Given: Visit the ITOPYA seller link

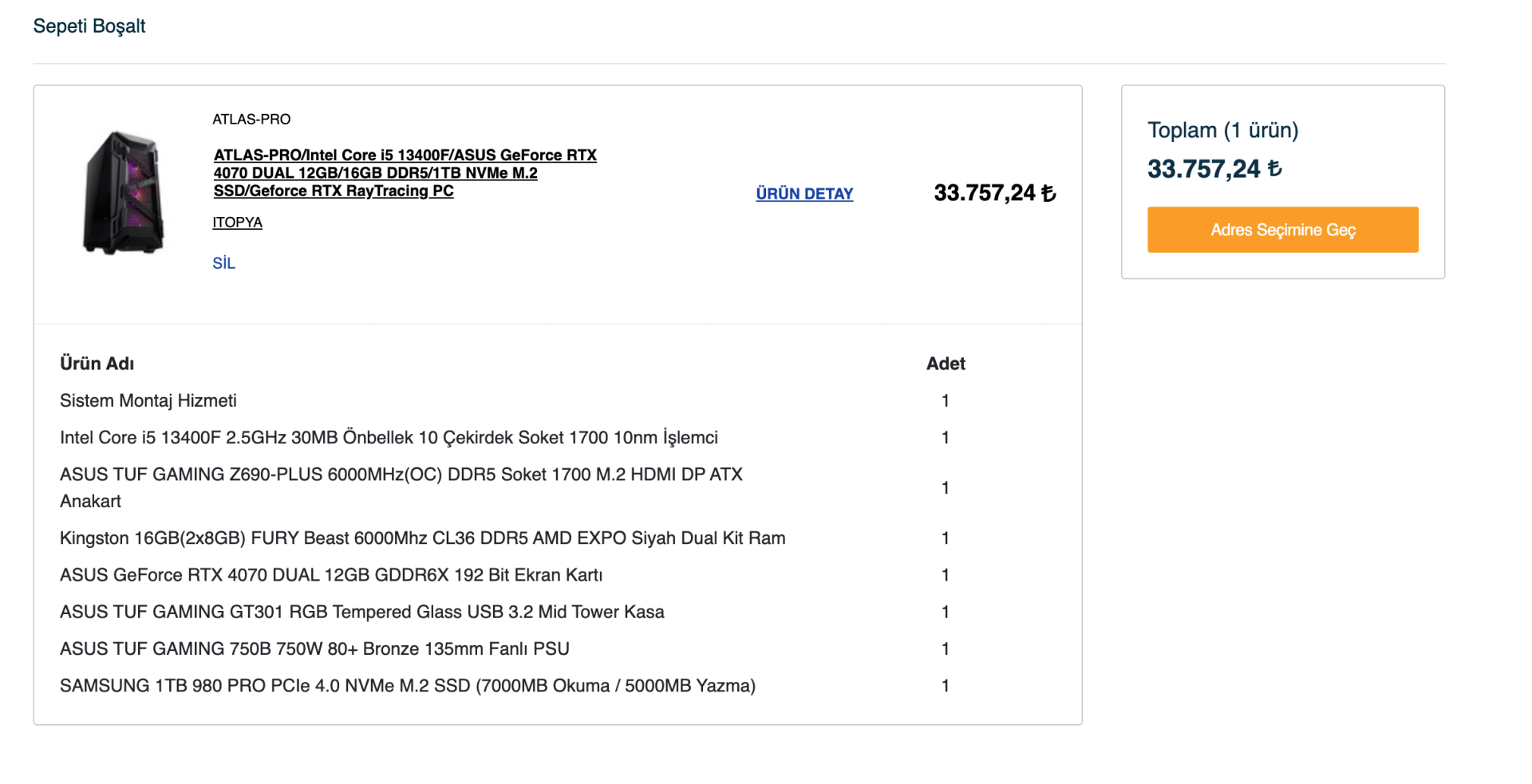Looking at the screenshot, I should click(x=237, y=223).
